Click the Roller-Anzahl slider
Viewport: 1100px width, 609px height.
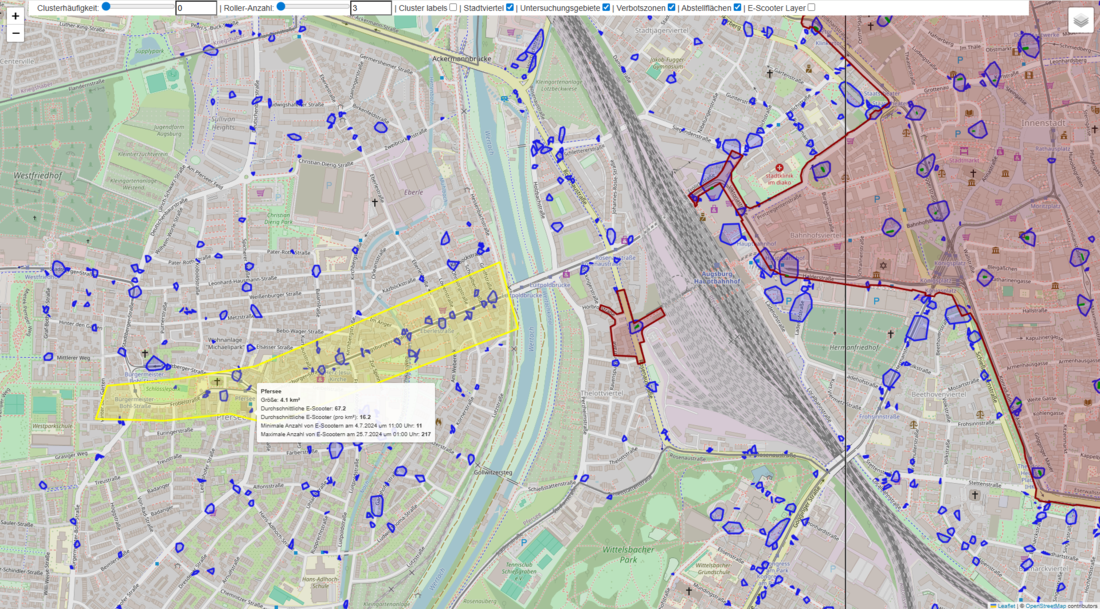pos(313,7)
